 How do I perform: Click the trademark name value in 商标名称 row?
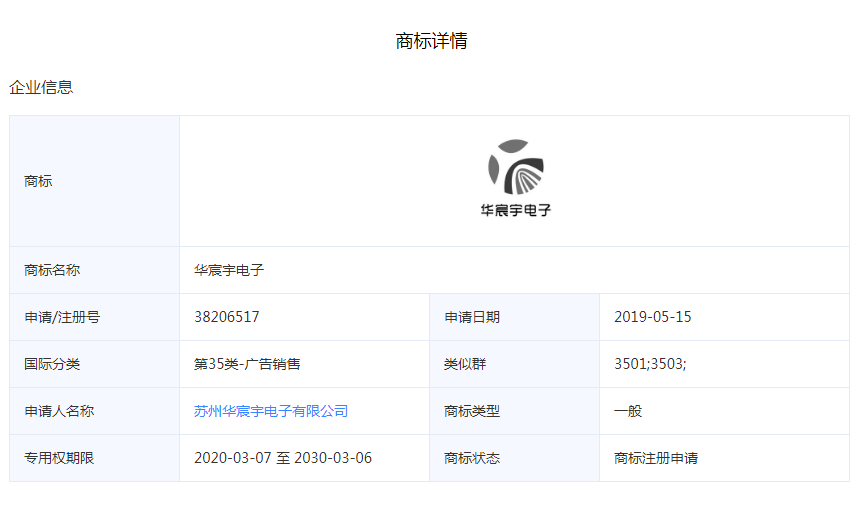(229, 270)
